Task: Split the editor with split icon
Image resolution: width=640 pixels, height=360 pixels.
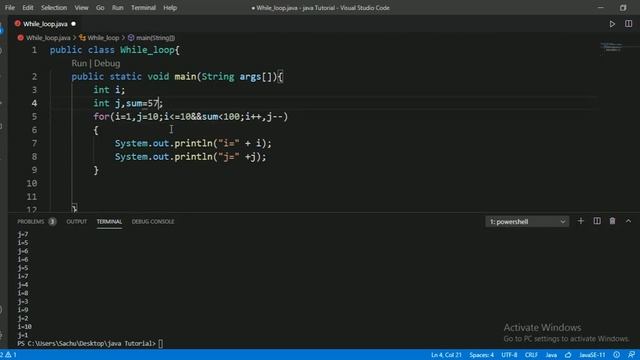Action: [x=629, y=24]
